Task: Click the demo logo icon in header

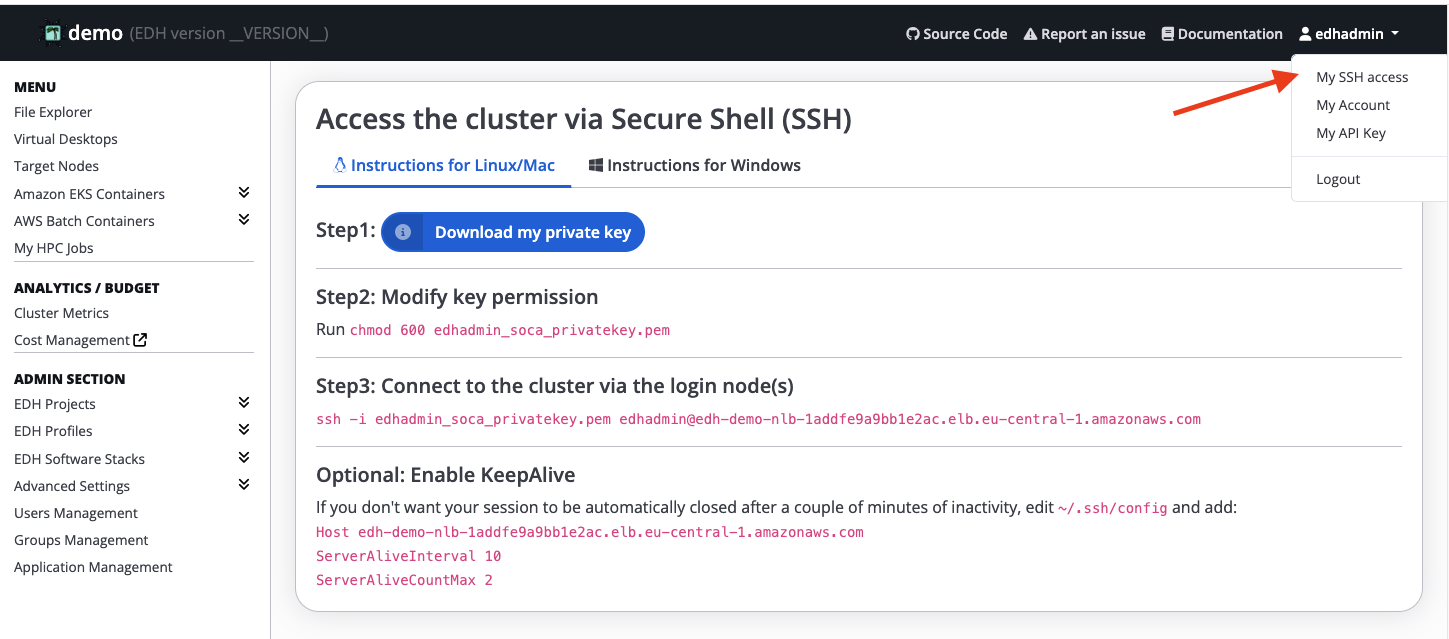Action: click(51, 33)
